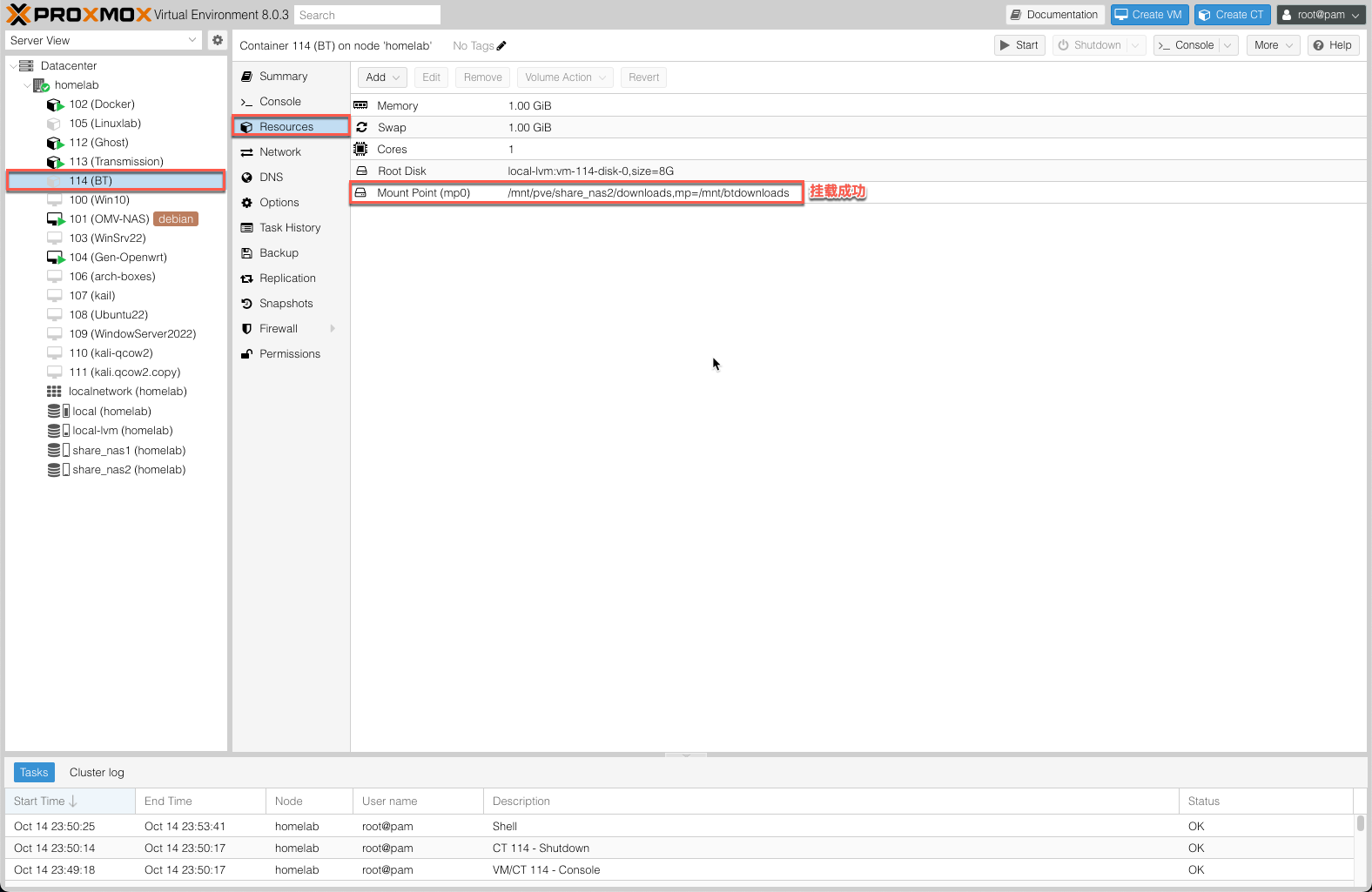Click the Cores CPU chip icon

(361, 149)
